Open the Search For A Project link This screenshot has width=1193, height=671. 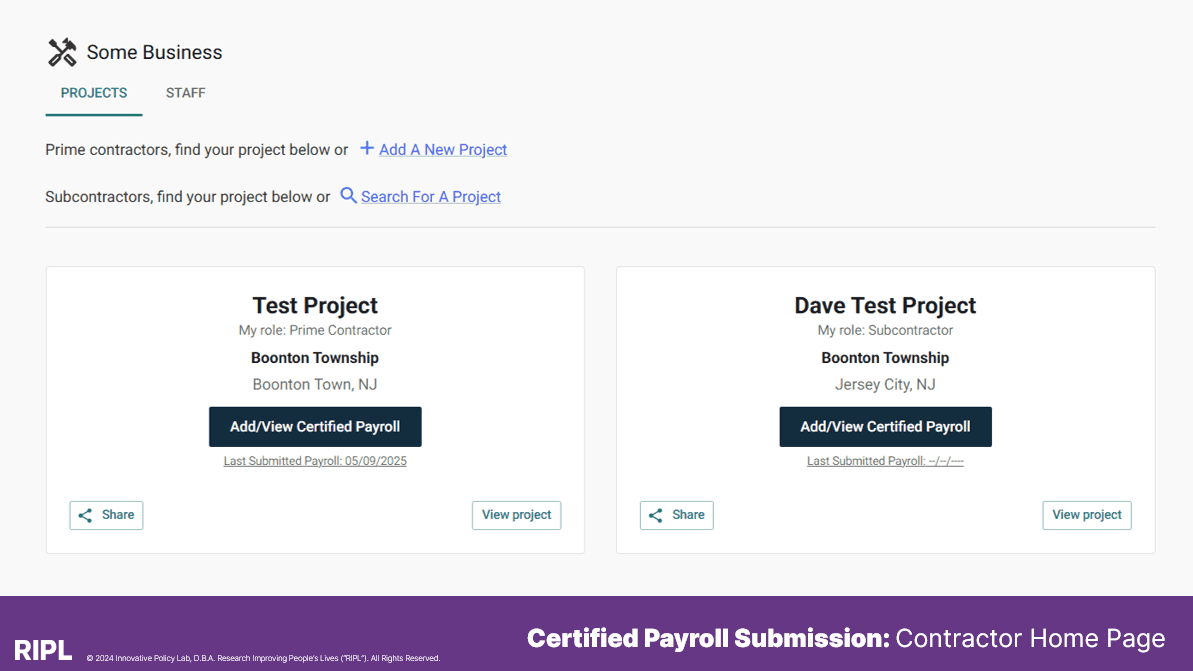431,197
